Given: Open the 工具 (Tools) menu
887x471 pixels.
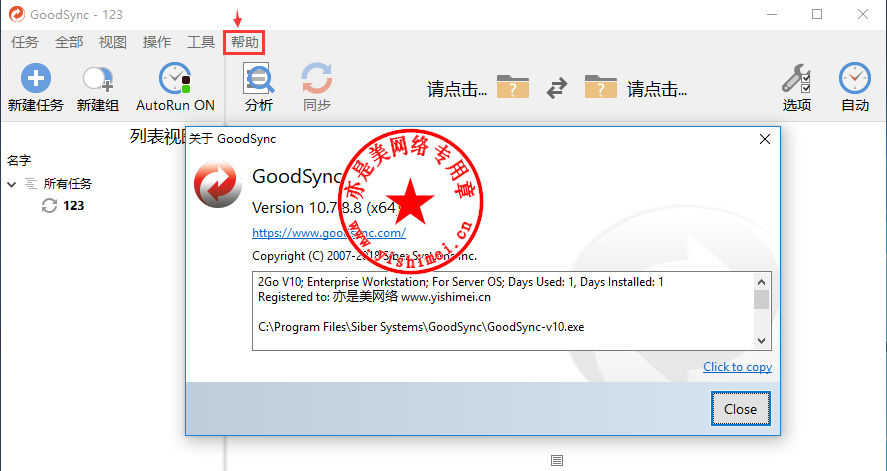Looking at the screenshot, I should [201, 42].
